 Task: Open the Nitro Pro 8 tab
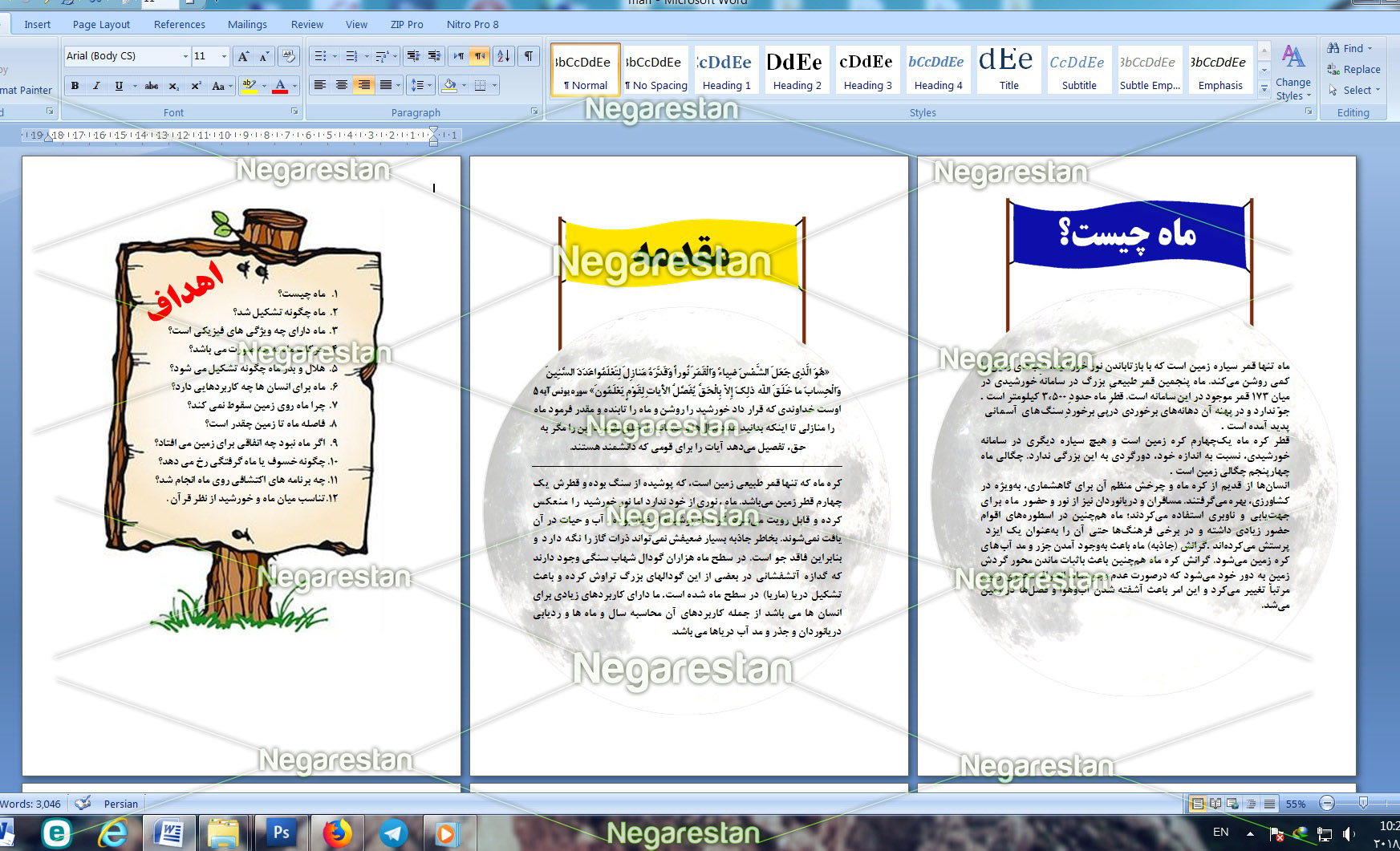coord(473,24)
